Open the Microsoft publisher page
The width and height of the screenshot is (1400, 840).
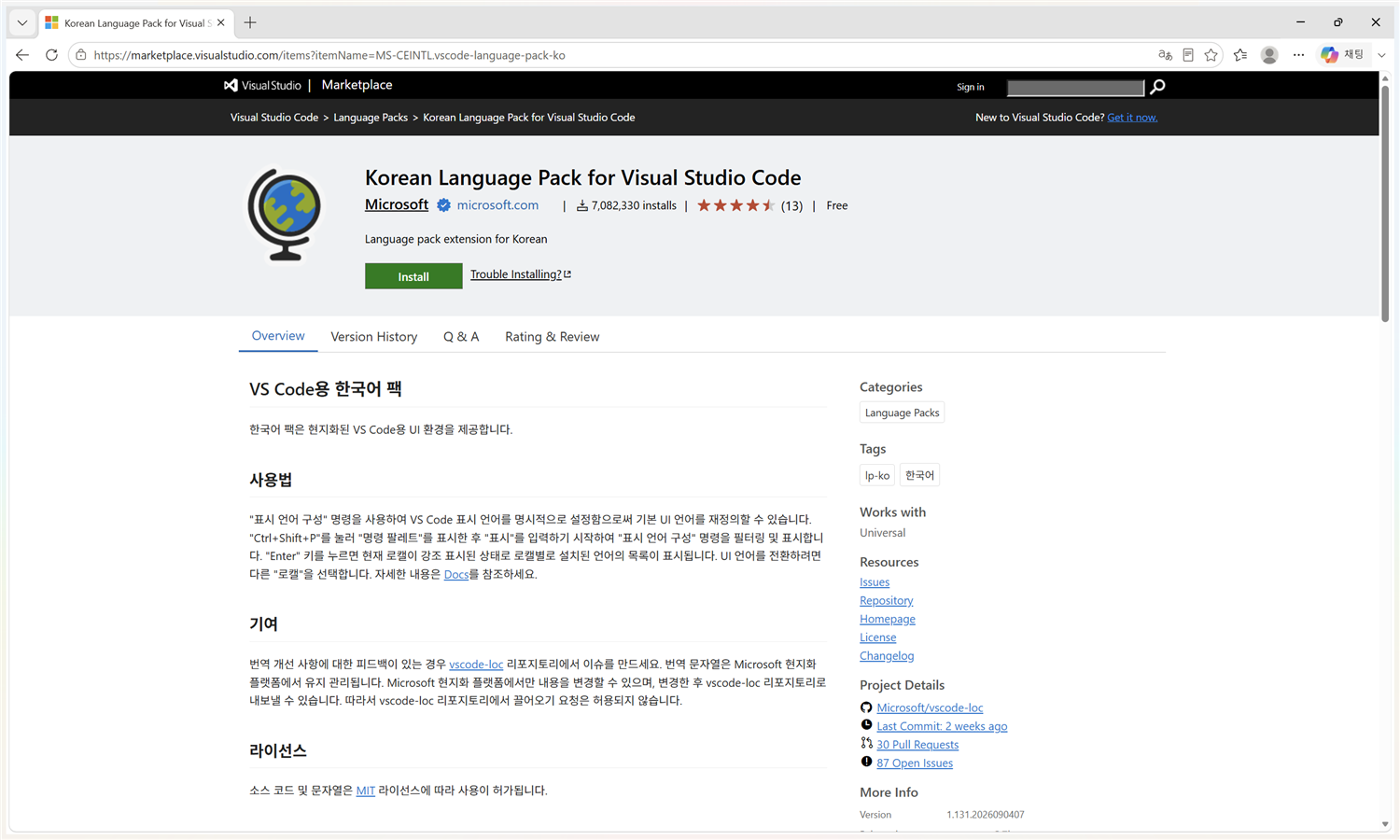tap(397, 204)
